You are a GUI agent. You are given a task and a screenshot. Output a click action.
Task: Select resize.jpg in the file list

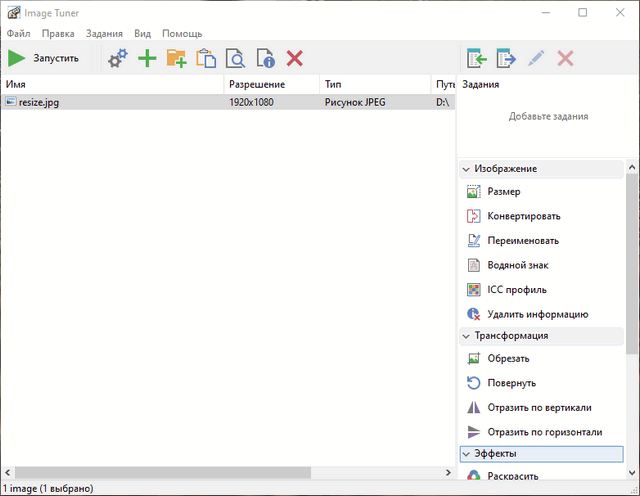pyautogui.click(x=40, y=102)
